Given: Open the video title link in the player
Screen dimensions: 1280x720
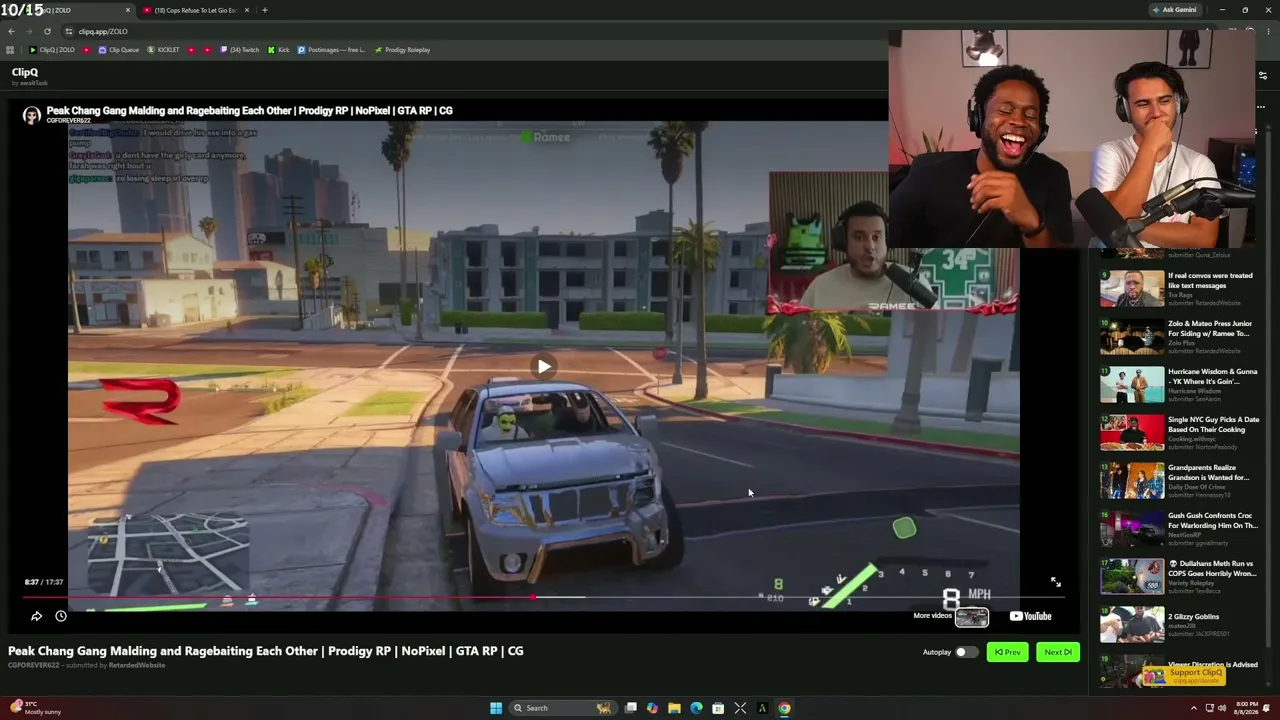Looking at the screenshot, I should point(249,111).
